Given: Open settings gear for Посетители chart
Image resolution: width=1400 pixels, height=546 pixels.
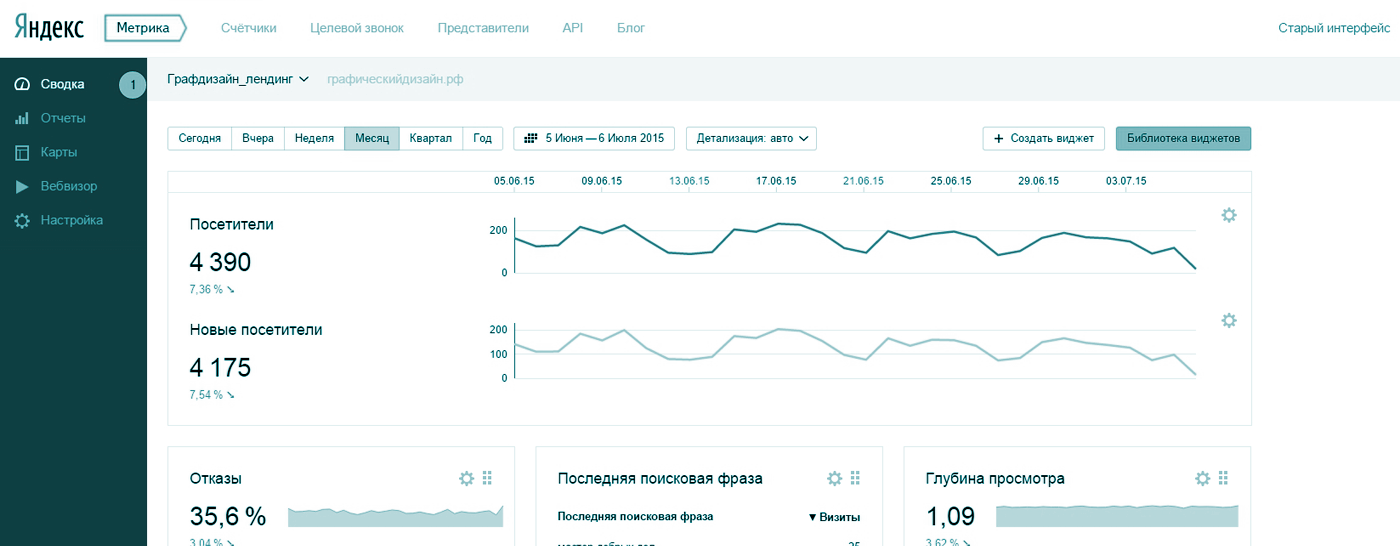Looking at the screenshot, I should click(1229, 215).
